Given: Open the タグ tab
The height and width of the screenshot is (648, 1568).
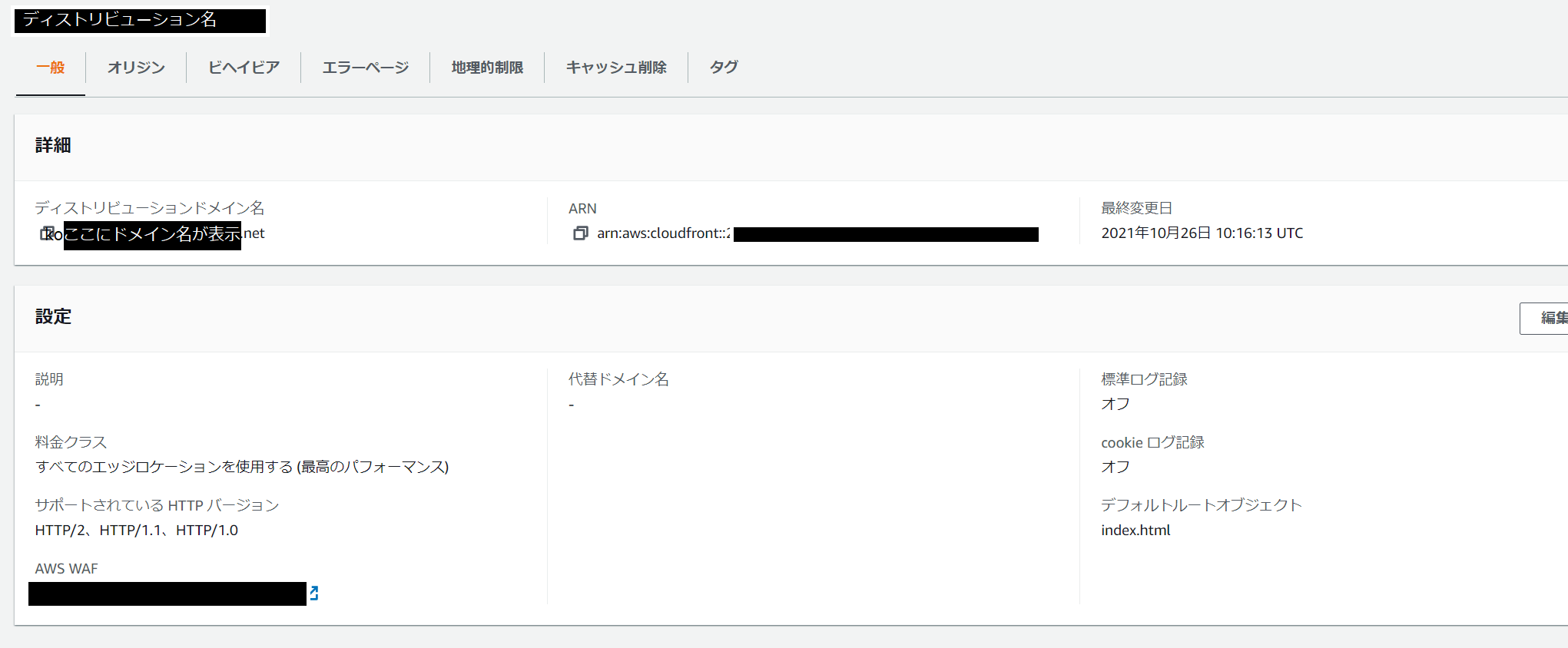Looking at the screenshot, I should point(724,68).
